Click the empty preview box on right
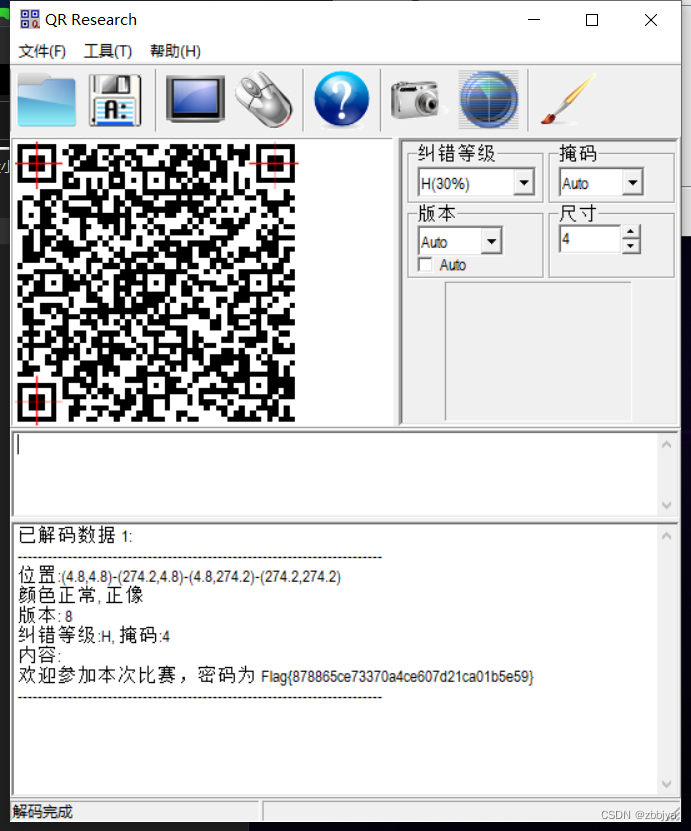 click(538, 351)
